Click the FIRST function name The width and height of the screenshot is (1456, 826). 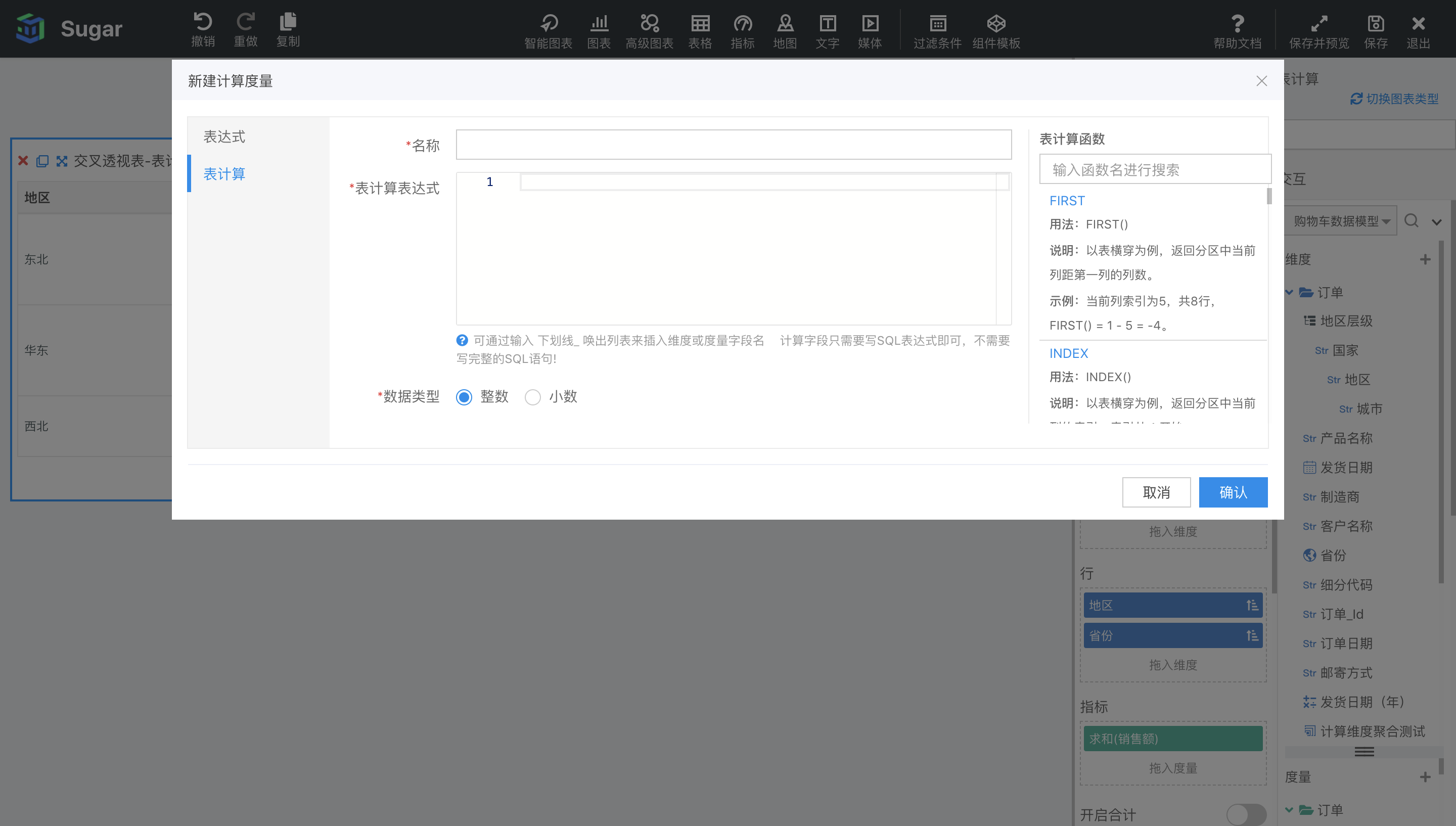point(1067,200)
